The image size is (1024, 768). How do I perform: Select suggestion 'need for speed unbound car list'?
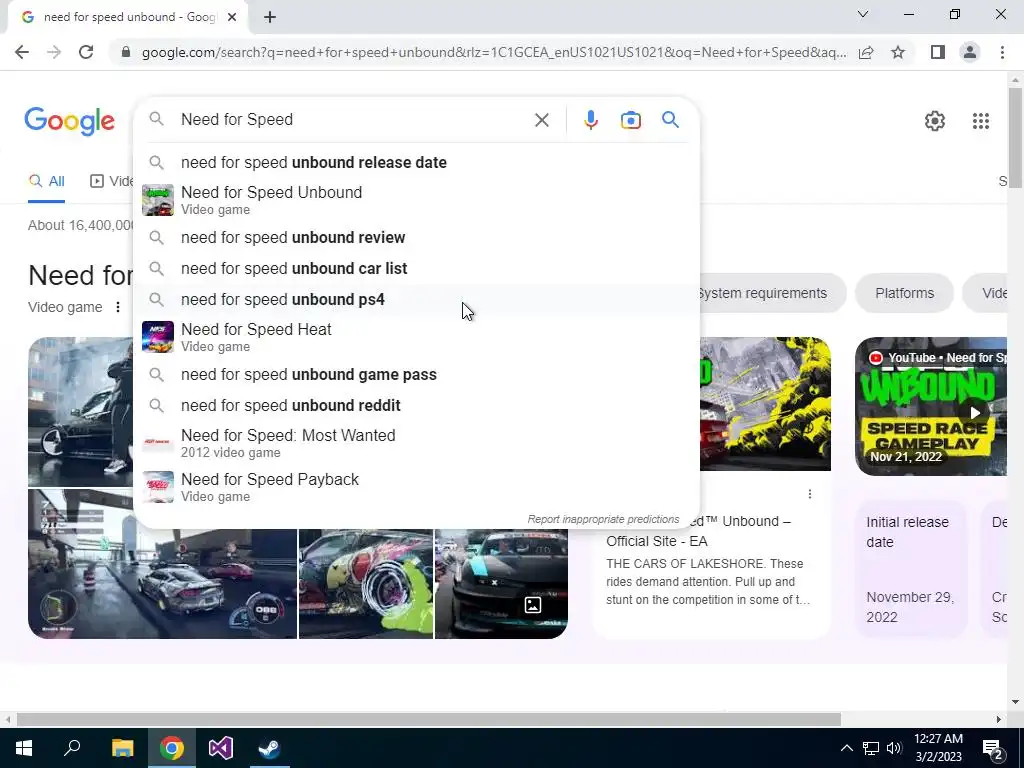(417, 268)
